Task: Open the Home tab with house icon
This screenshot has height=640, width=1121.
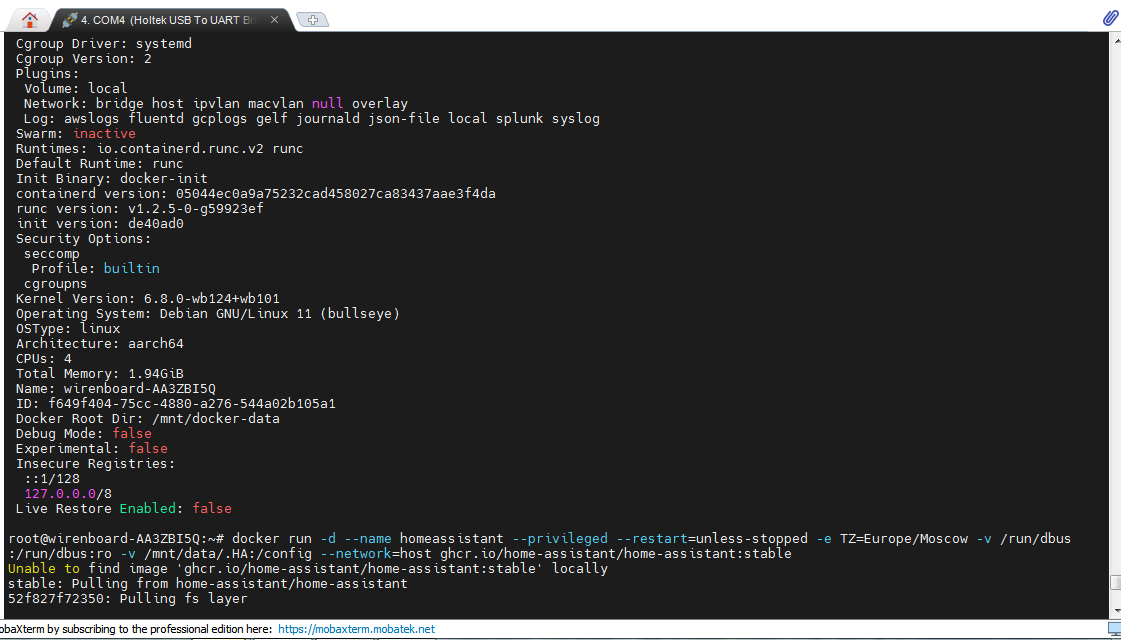Action: [29, 19]
